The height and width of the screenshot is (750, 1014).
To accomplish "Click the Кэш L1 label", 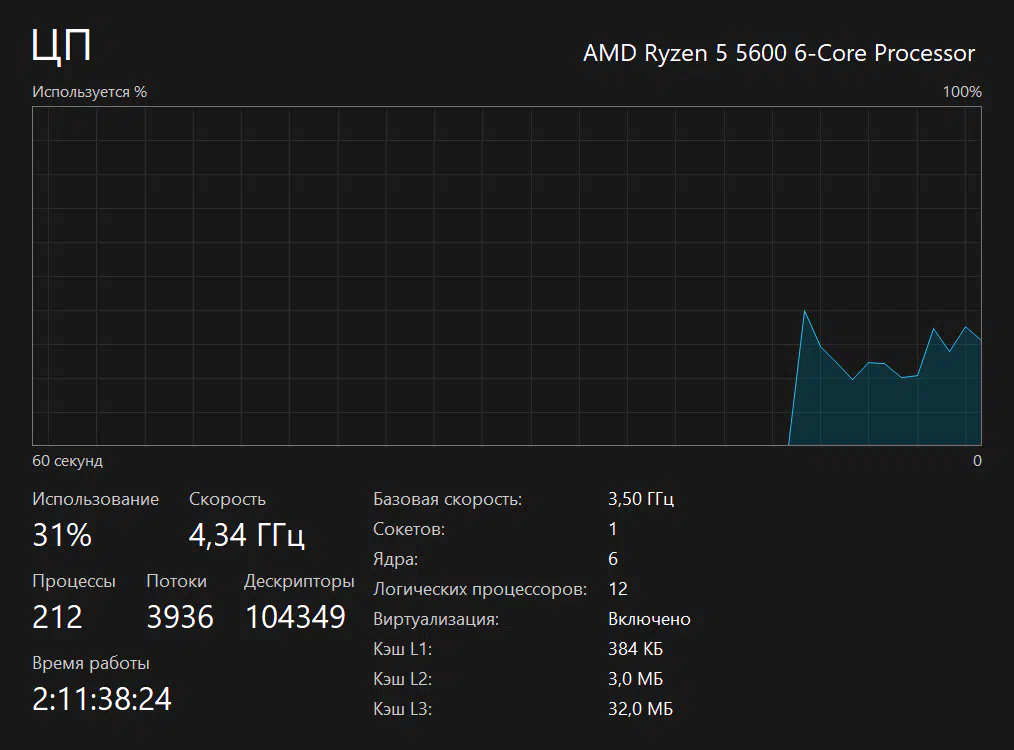I will pyautogui.click(x=402, y=649).
